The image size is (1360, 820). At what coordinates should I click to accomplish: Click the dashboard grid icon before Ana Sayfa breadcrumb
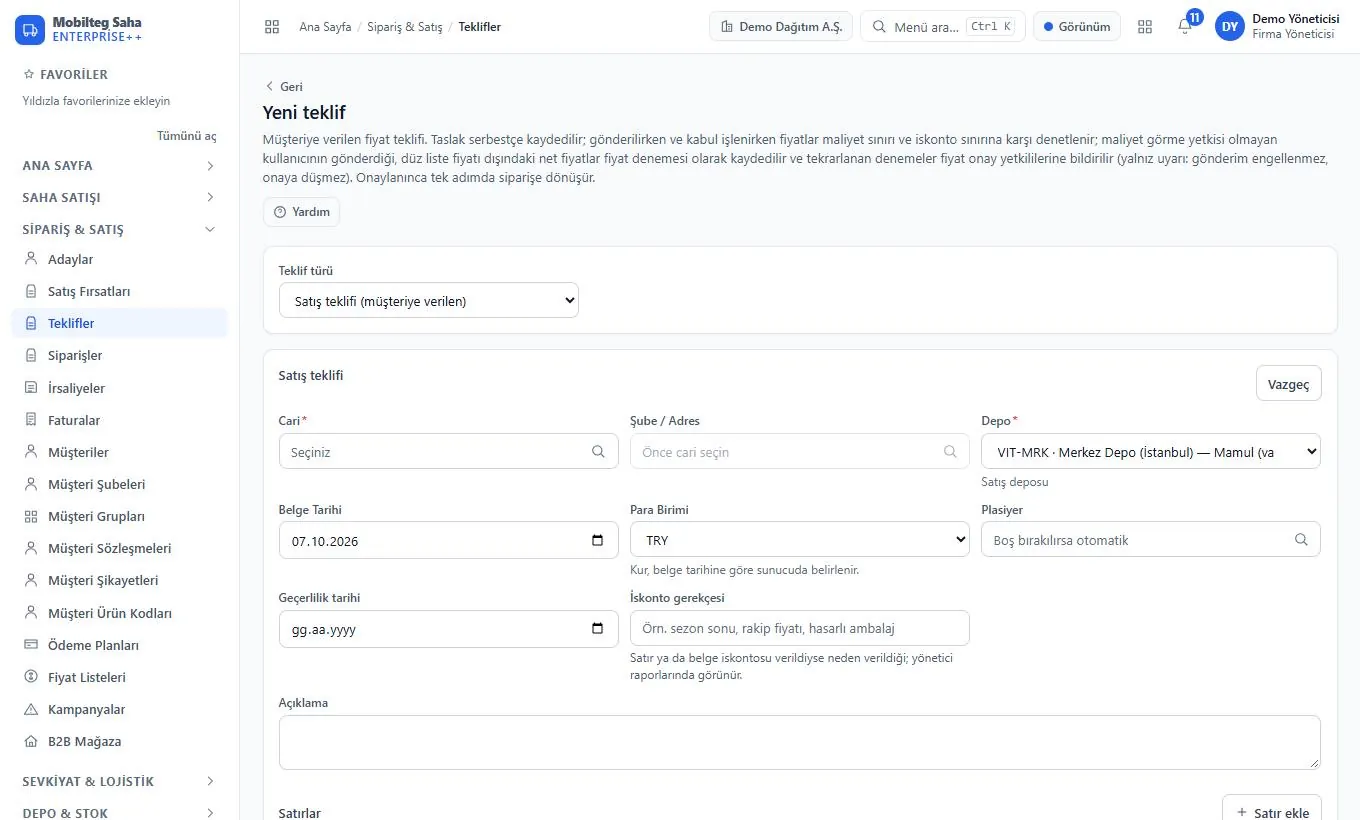(x=272, y=27)
